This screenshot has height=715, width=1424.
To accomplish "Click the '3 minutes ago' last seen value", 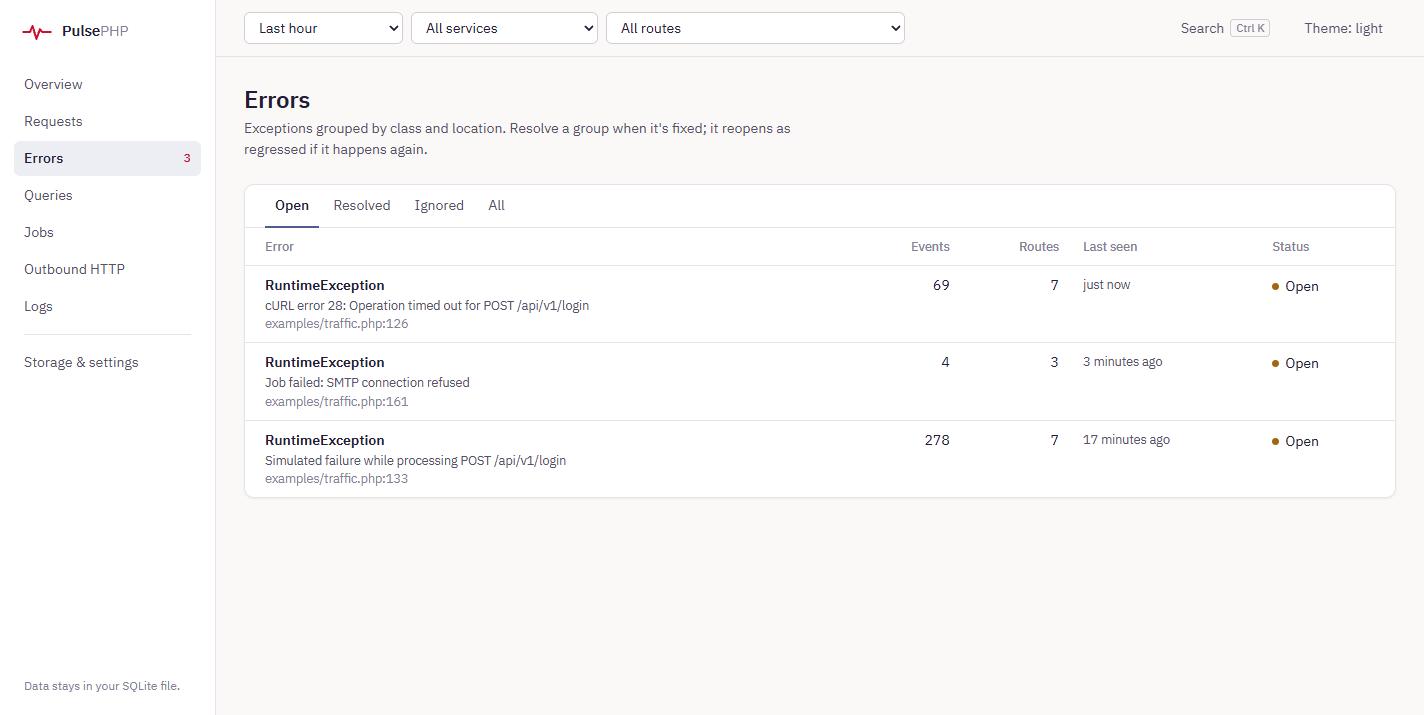I will [x=1123, y=362].
